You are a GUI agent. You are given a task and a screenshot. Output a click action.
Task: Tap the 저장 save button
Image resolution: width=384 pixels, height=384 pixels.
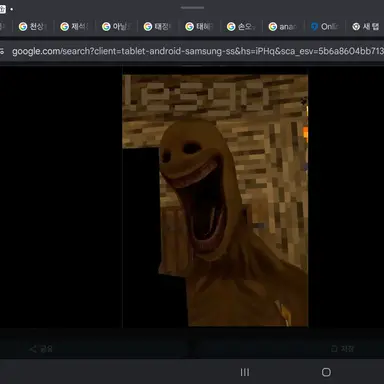pos(342,349)
